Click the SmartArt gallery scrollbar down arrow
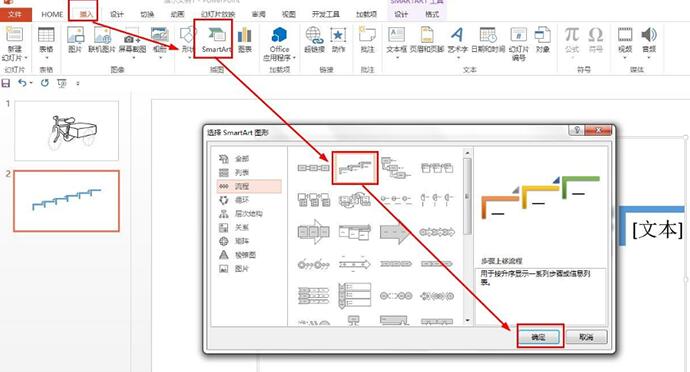This screenshot has height=372, width=690. coord(467,320)
